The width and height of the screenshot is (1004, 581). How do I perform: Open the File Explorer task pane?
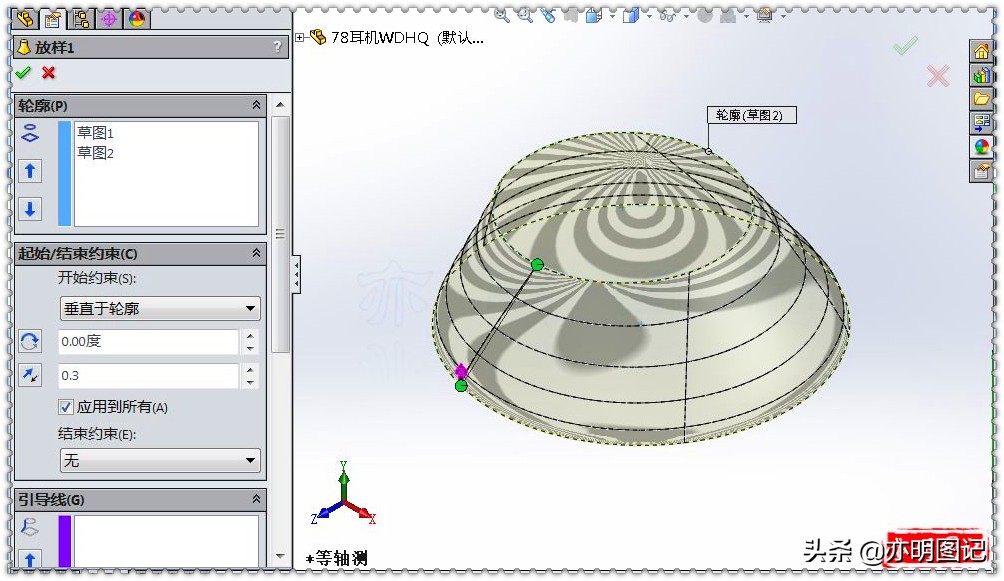981,97
